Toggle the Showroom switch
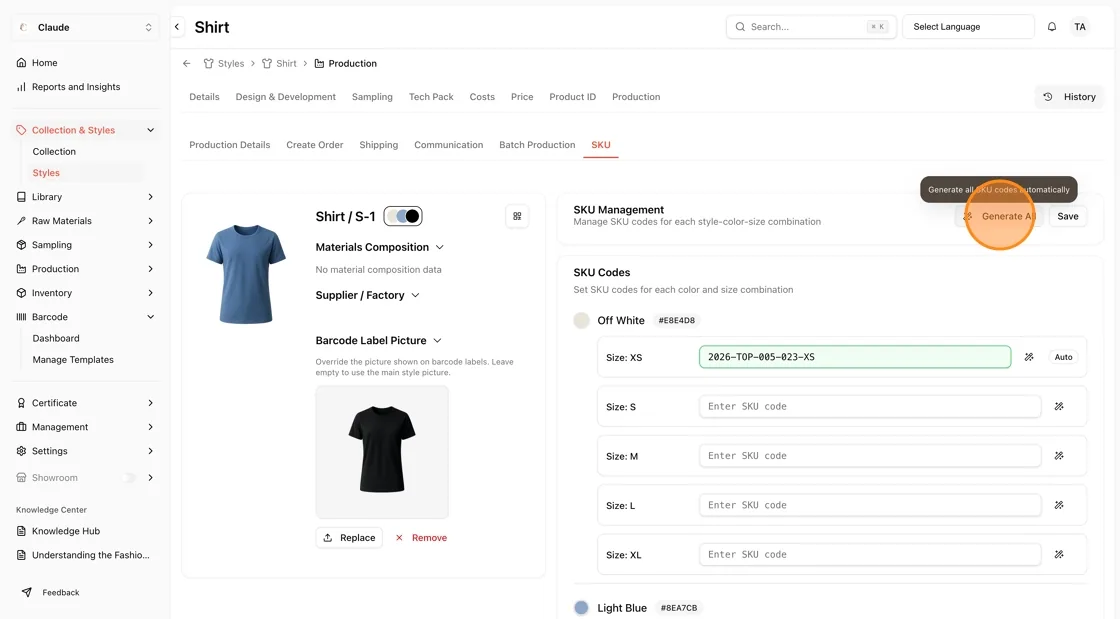 (129, 478)
